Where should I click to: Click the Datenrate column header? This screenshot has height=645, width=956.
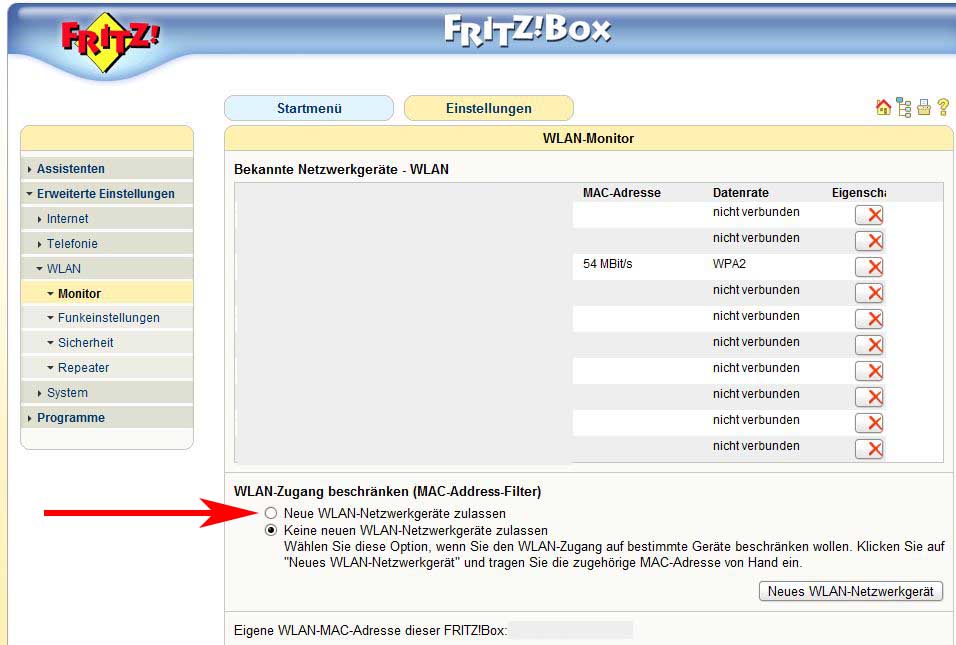(740, 193)
